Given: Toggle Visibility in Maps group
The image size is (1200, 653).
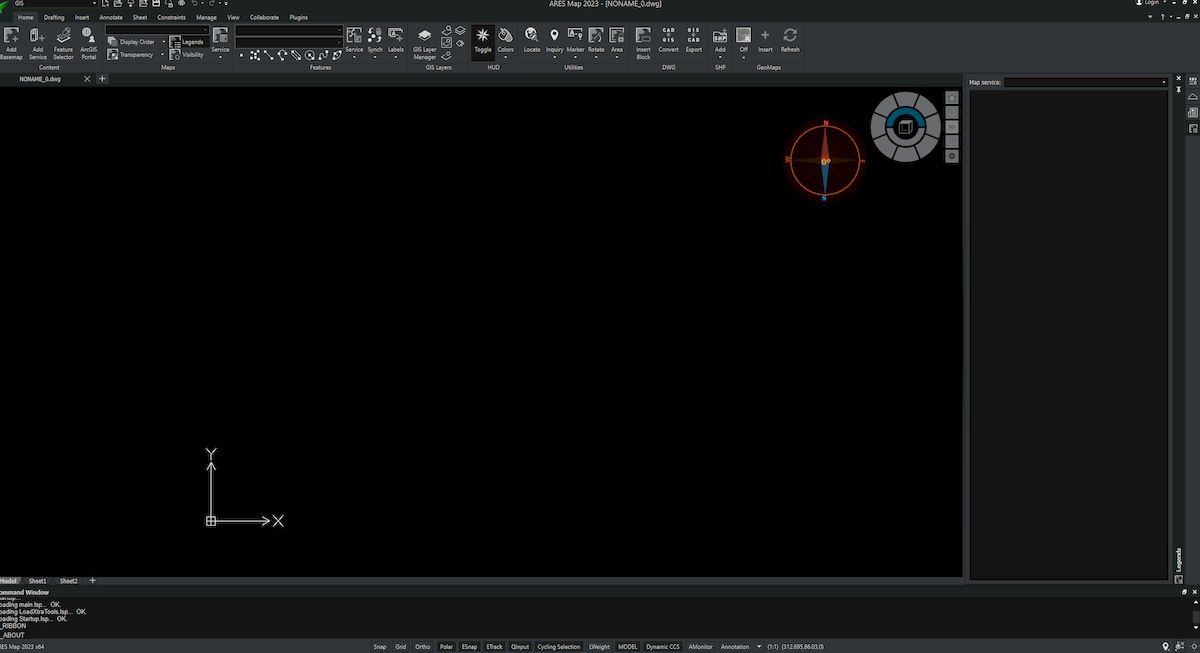Looking at the screenshot, I should [187, 55].
